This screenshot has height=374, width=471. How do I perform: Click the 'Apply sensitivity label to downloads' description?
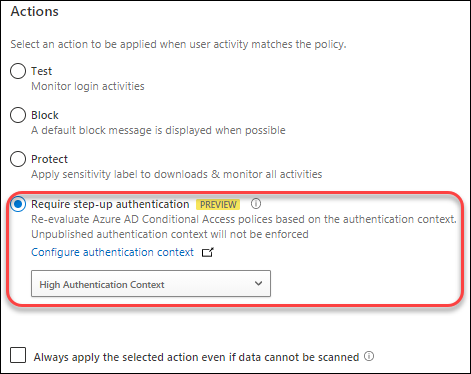tap(177, 174)
